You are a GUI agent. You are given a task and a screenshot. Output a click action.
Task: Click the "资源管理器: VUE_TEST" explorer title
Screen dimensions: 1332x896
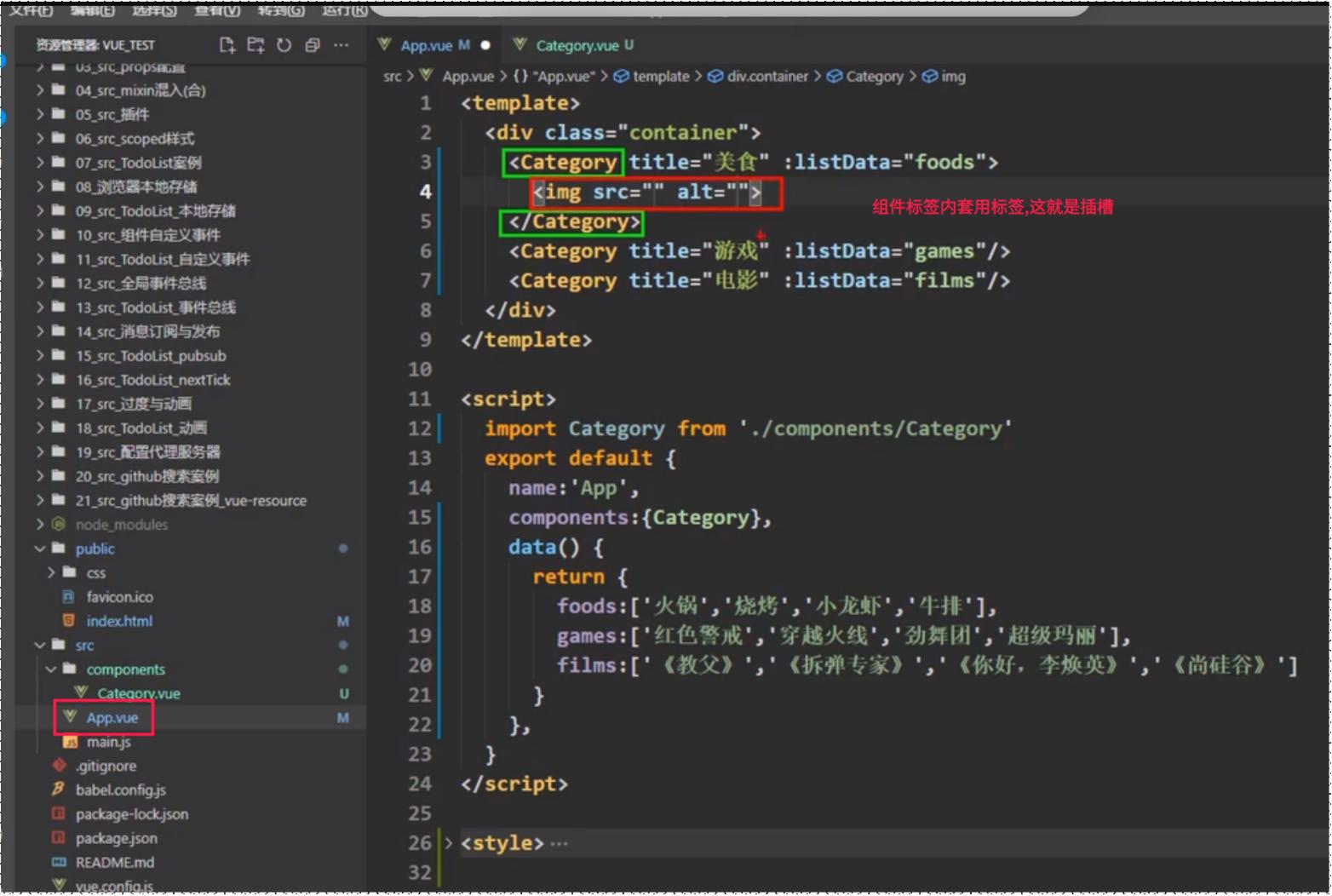[x=95, y=45]
